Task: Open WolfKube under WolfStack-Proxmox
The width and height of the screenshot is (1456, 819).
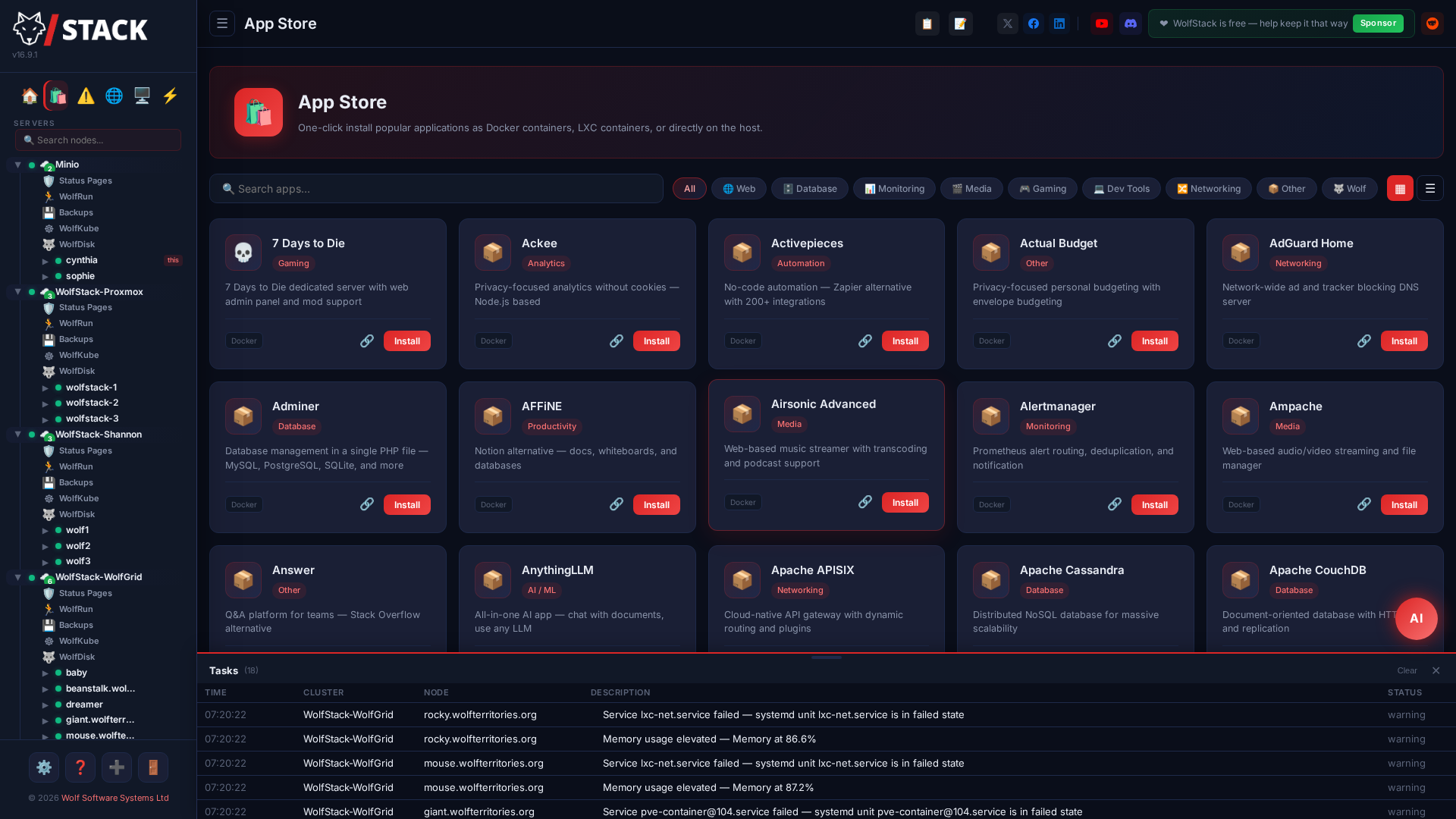Action: tap(79, 356)
